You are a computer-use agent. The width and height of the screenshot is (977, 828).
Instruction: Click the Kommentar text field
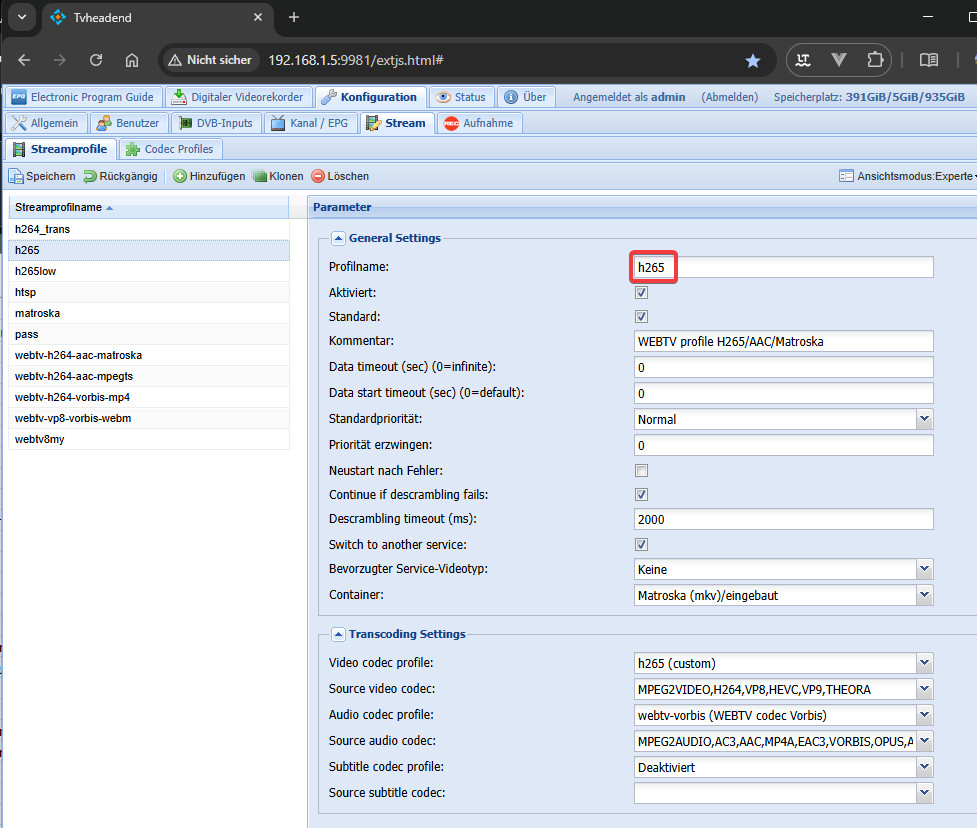click(x=784, y=341)
